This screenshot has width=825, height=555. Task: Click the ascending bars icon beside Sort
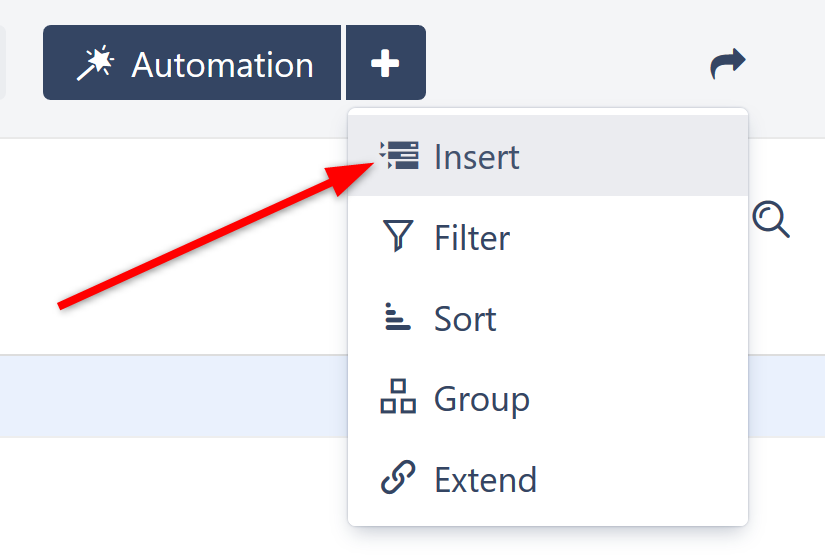point(397,318)
